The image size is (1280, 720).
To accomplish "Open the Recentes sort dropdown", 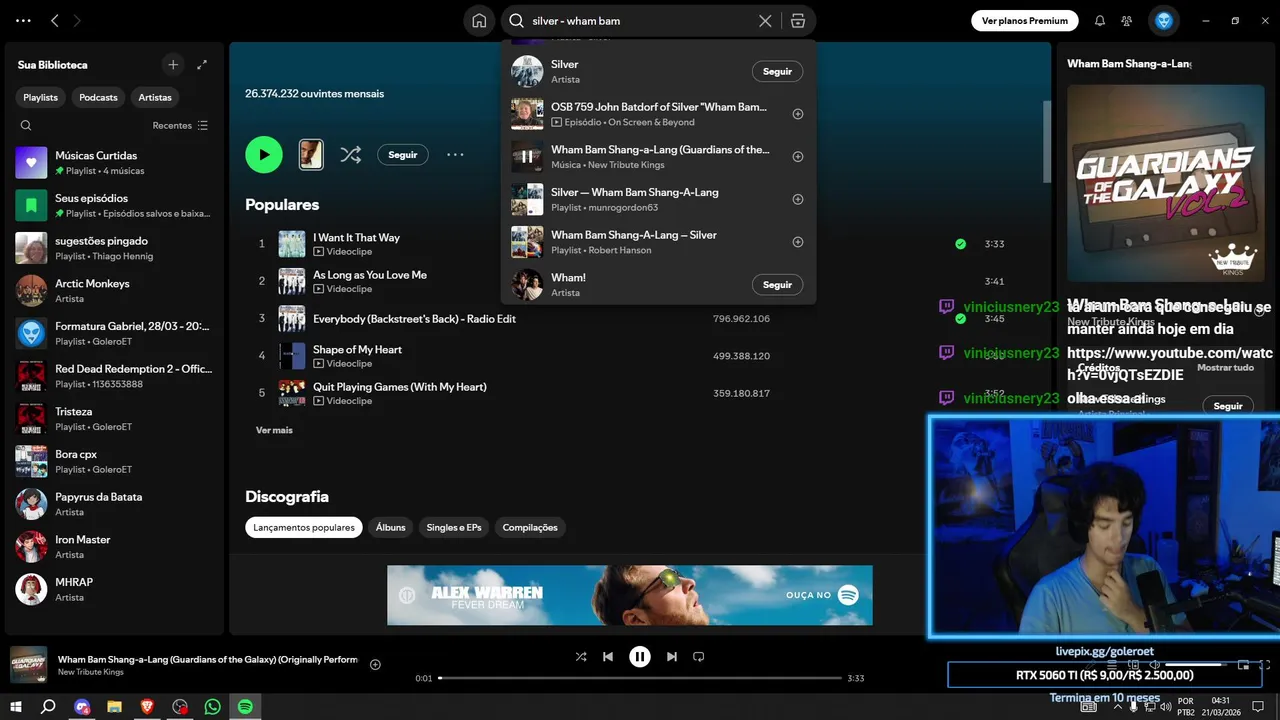I will click(180, 126).
